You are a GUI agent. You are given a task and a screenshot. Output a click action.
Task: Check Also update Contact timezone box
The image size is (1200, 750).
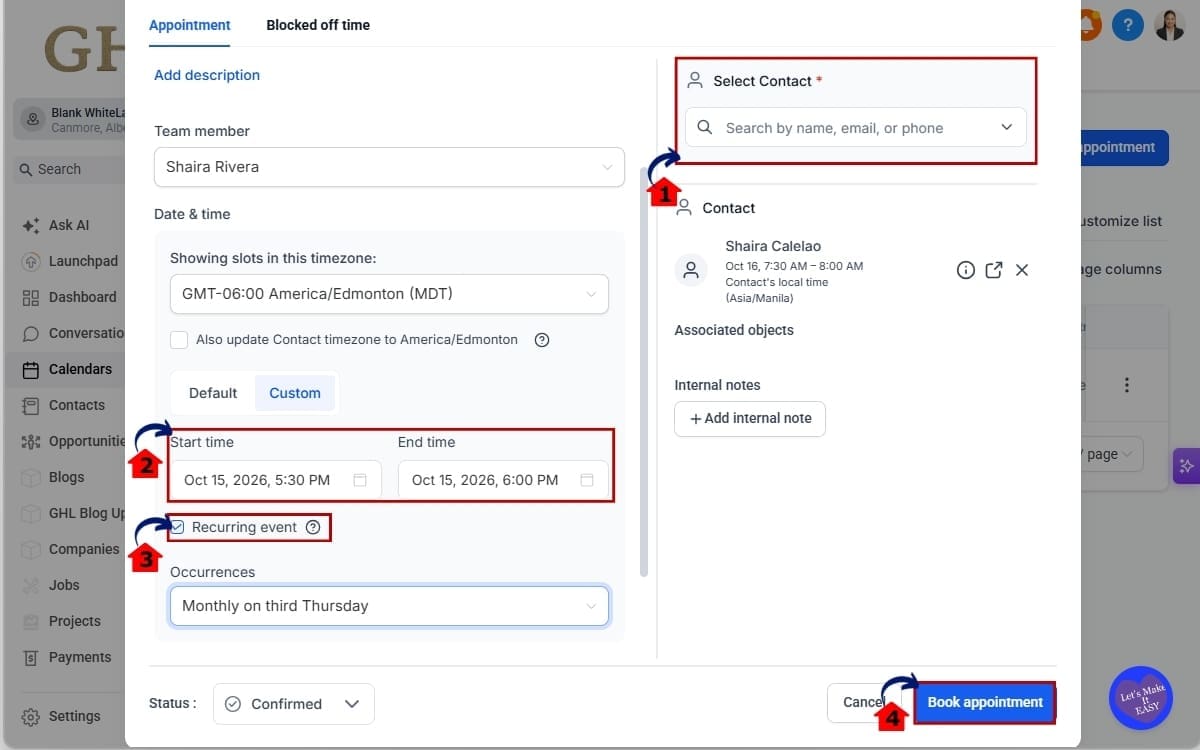tap(179, 340)
